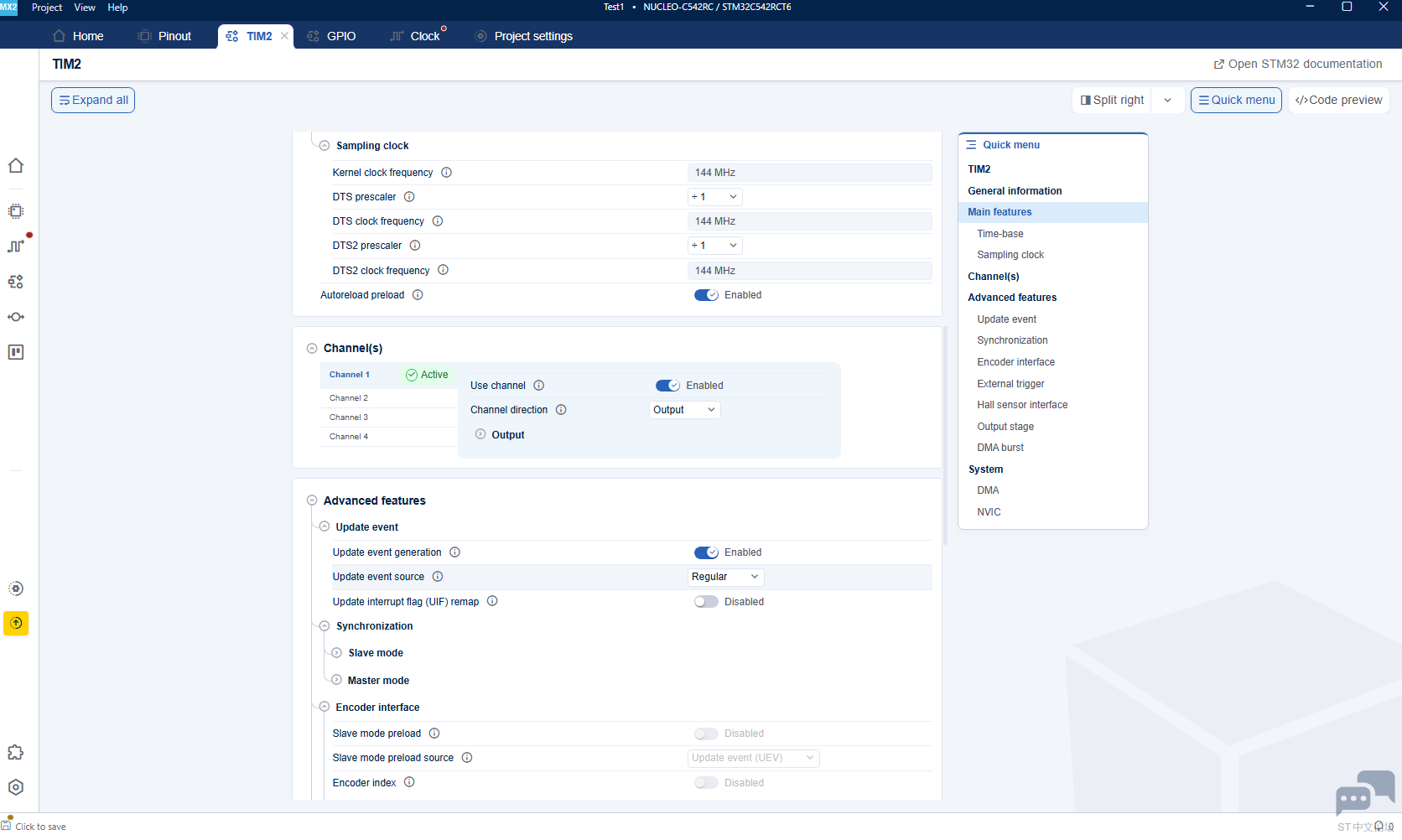Open the DTS prescaler dropdown
Screen dimensions: 1402x840
[714, 197]
